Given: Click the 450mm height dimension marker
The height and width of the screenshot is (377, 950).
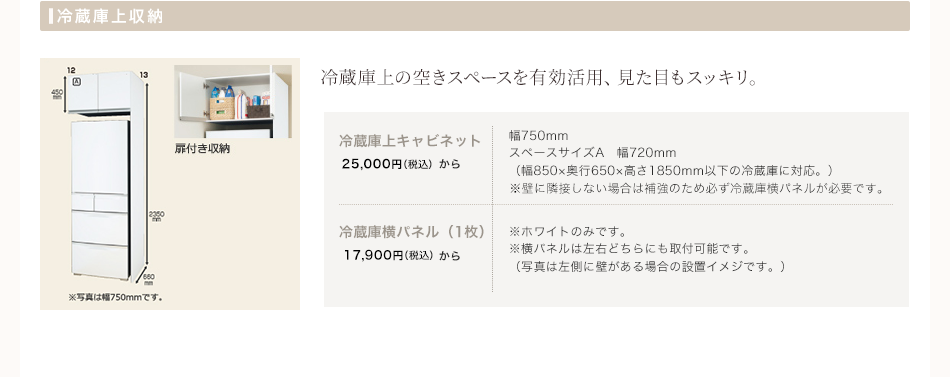Looking at the screenshot, I should [x=57, y=93].
